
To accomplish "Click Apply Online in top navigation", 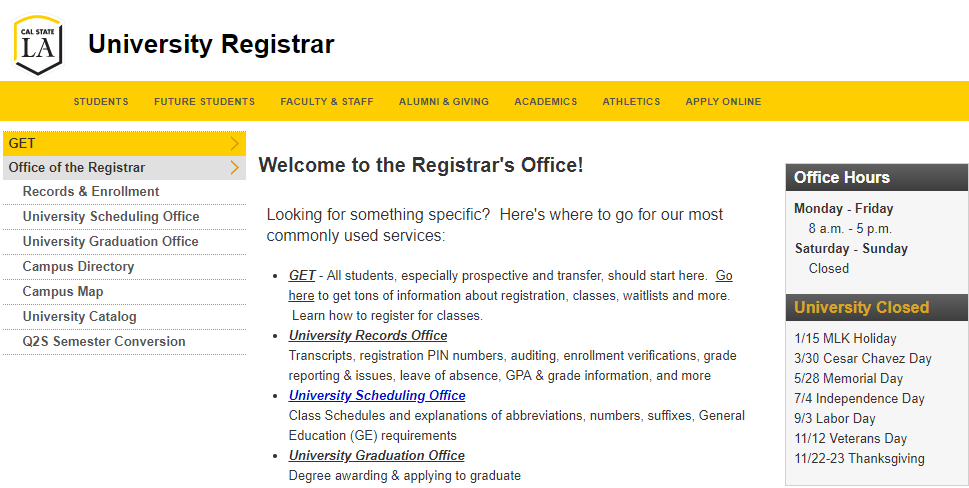I will pyautogui.click(x=723, y=102).
